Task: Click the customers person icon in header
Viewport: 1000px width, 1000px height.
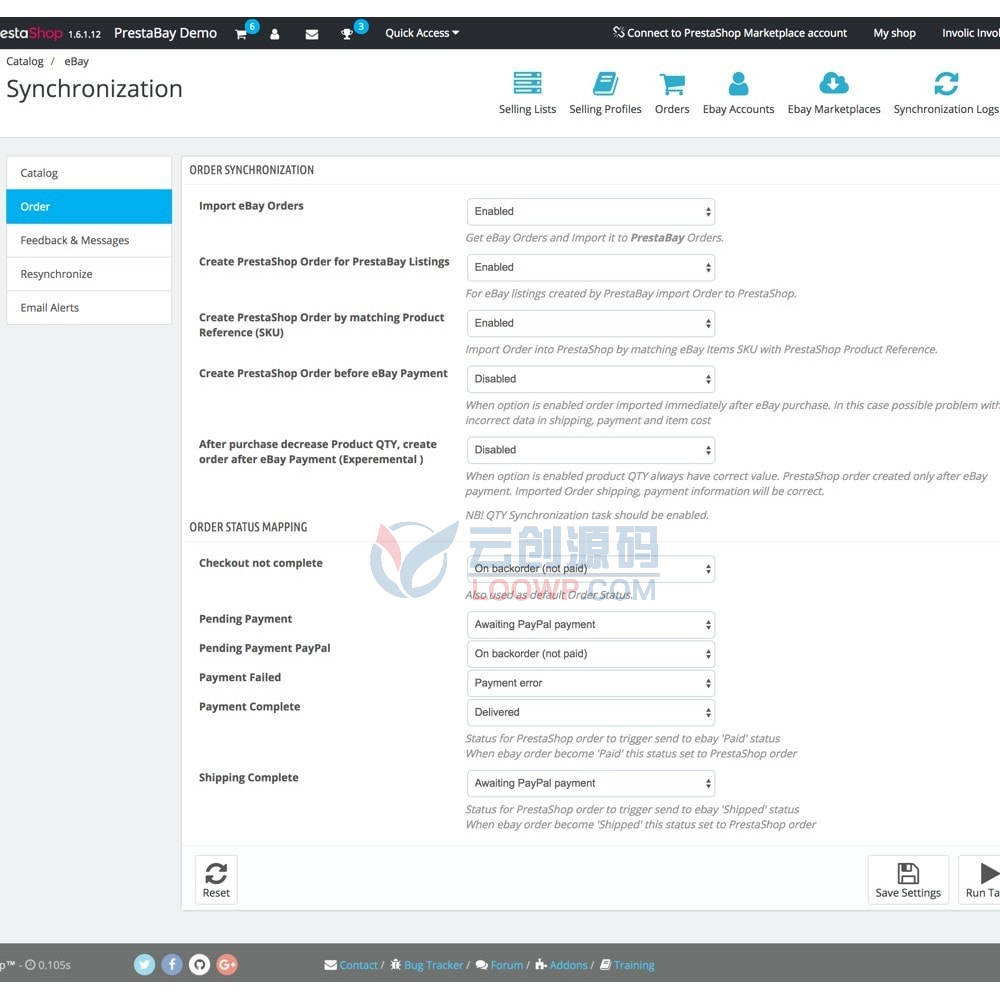Action: [x=274, y=34]
